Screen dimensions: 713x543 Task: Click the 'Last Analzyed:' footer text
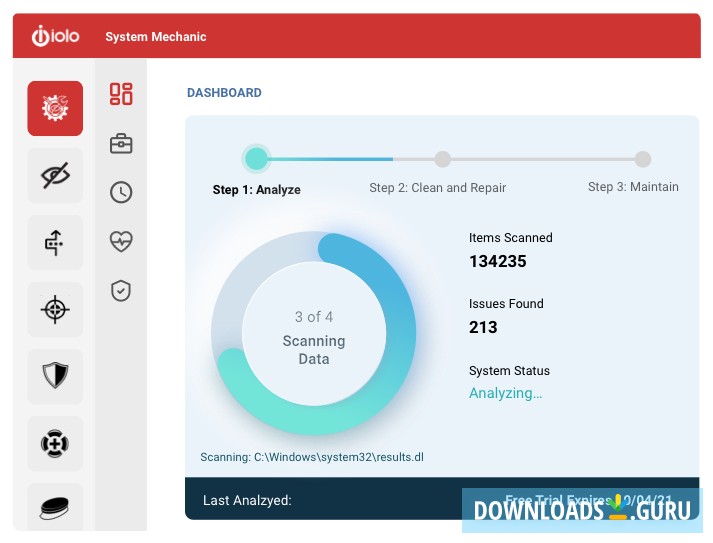point(247,500)
